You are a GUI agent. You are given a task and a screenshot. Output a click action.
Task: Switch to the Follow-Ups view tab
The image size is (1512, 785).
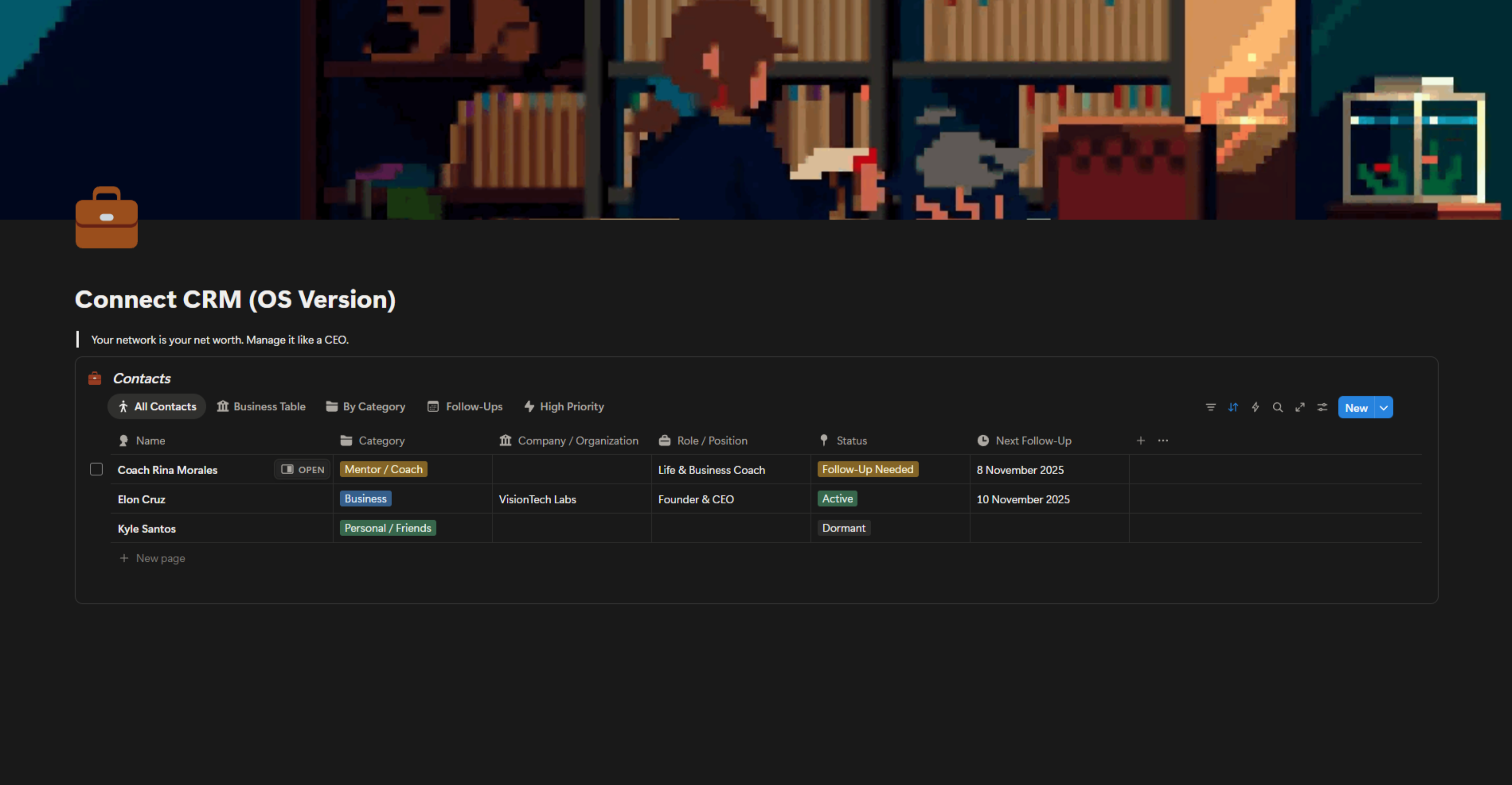click(x=465, y=407)
